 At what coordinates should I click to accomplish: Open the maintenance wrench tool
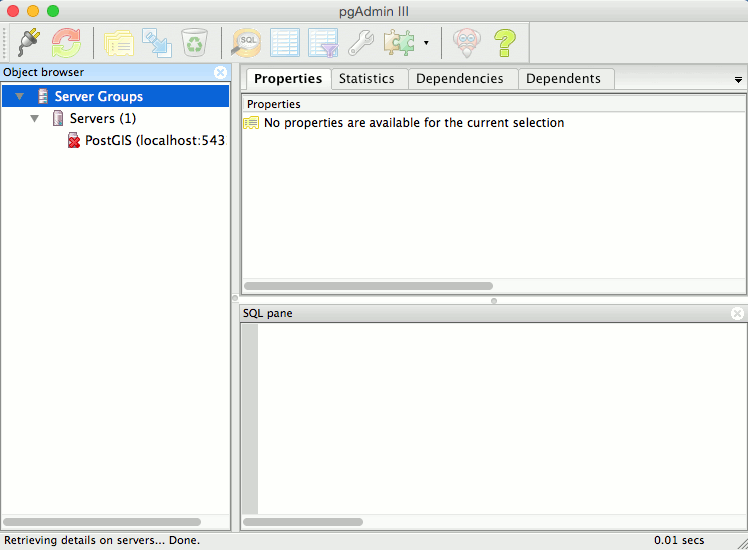coord(360,42)
